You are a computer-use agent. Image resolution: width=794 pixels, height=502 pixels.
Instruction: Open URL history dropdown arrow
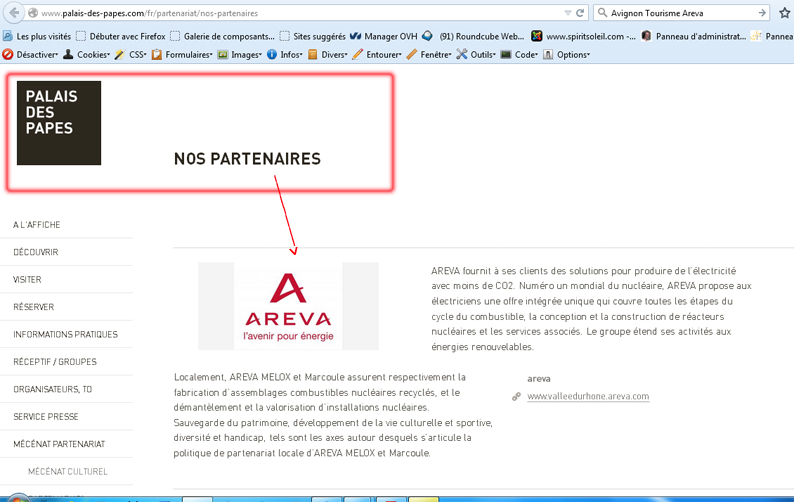(x=568, y=13)
